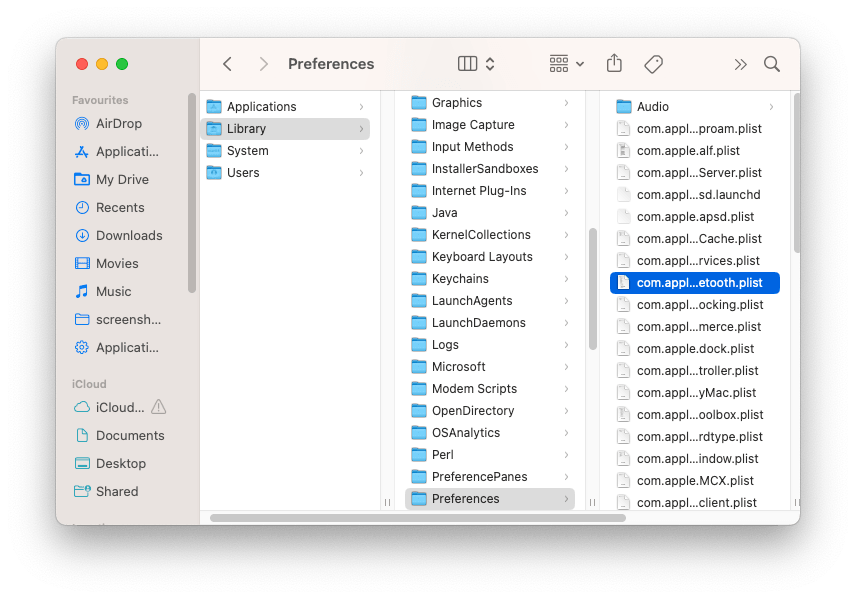Image resolution: width=856 pixels, height=599 pixels.
Task: Select Downloads in the sidebar
Action: click(x=128, y=236)
